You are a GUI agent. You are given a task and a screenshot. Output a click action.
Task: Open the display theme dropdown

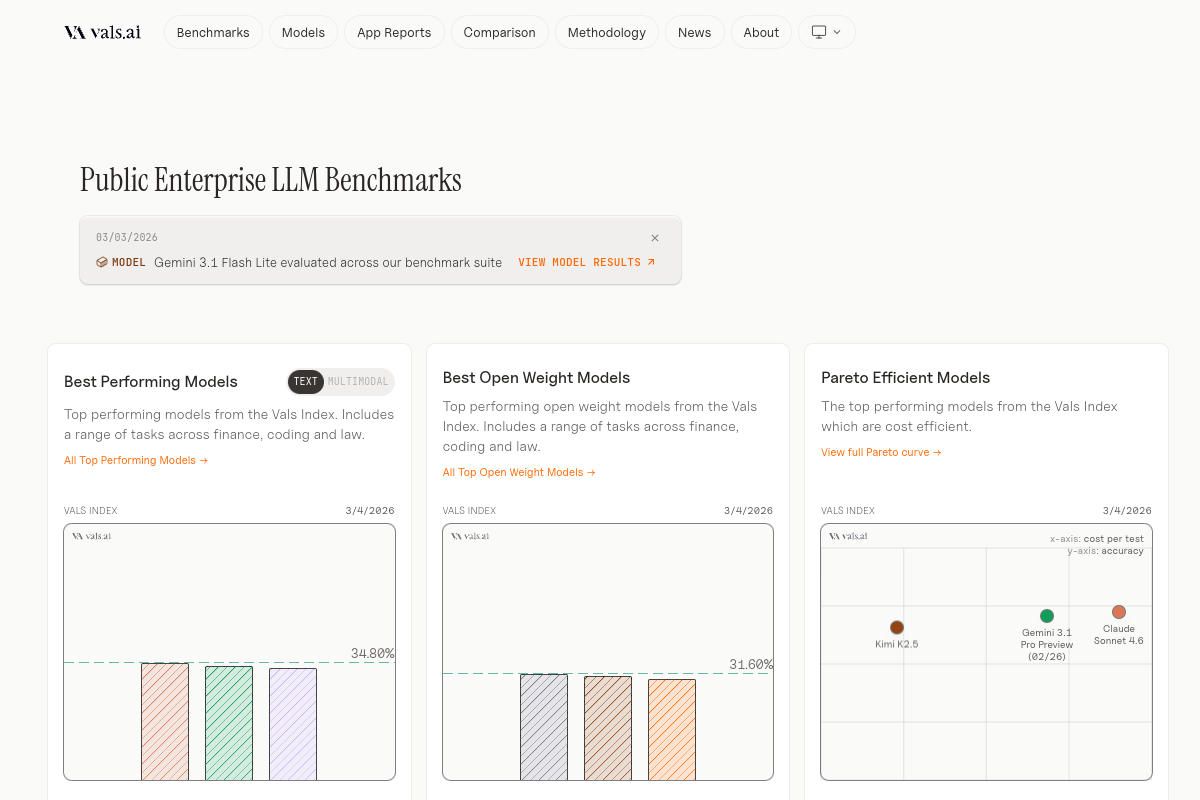tap(826, 32)
